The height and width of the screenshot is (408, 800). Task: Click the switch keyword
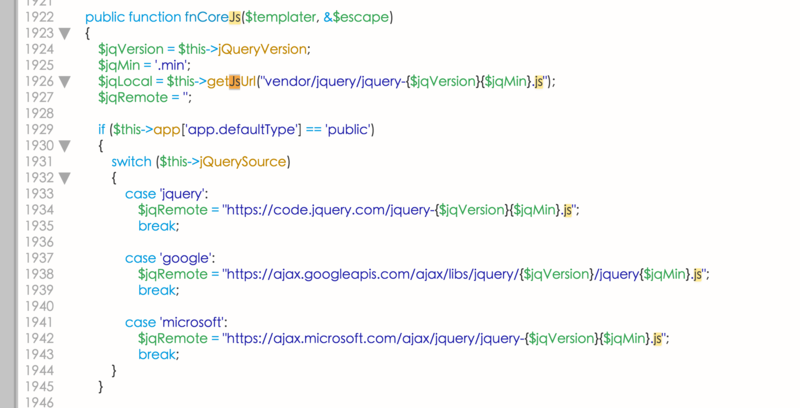(131, 162)
